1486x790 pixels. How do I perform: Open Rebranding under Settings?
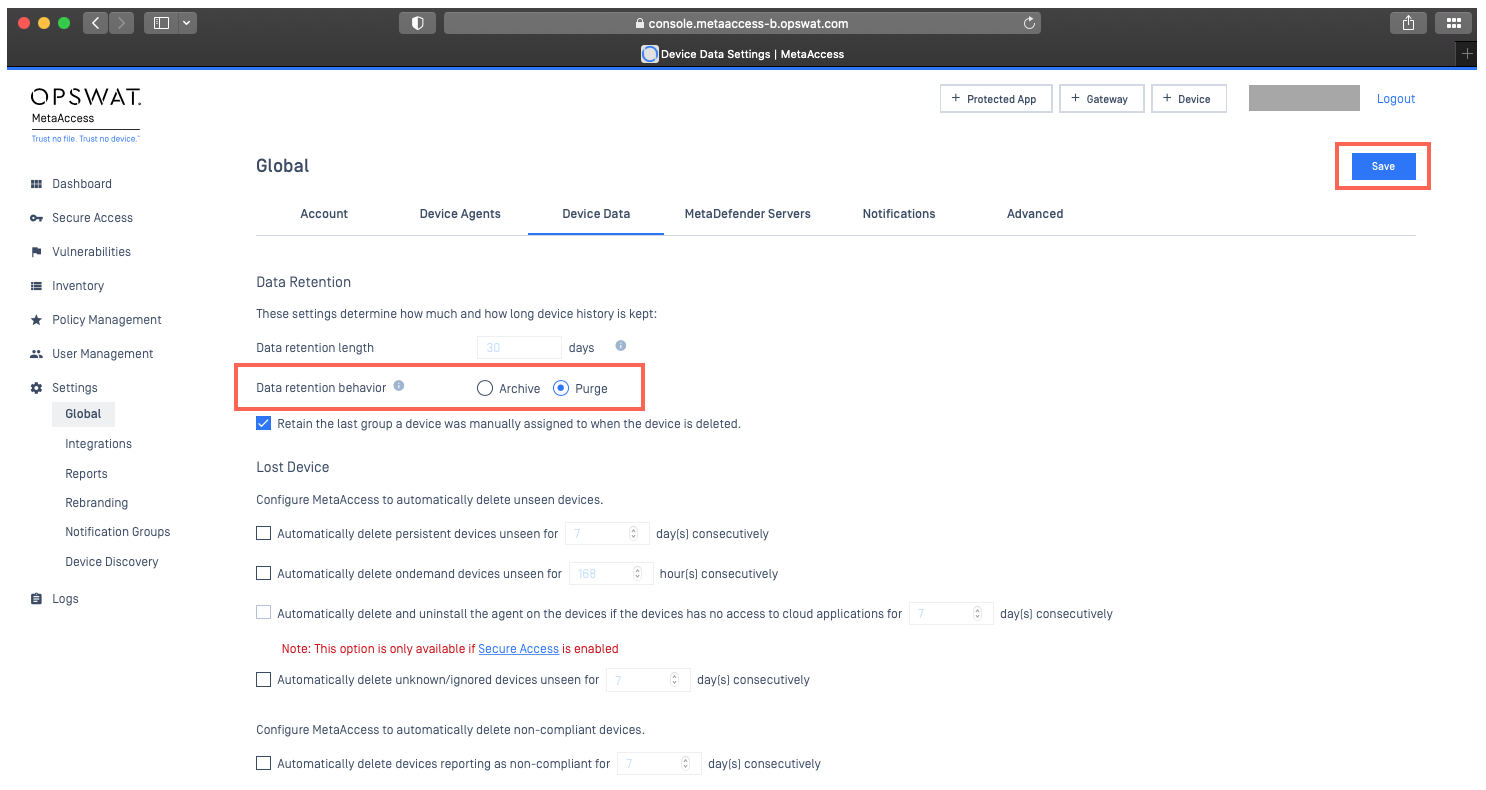click(x=96, y=503)
